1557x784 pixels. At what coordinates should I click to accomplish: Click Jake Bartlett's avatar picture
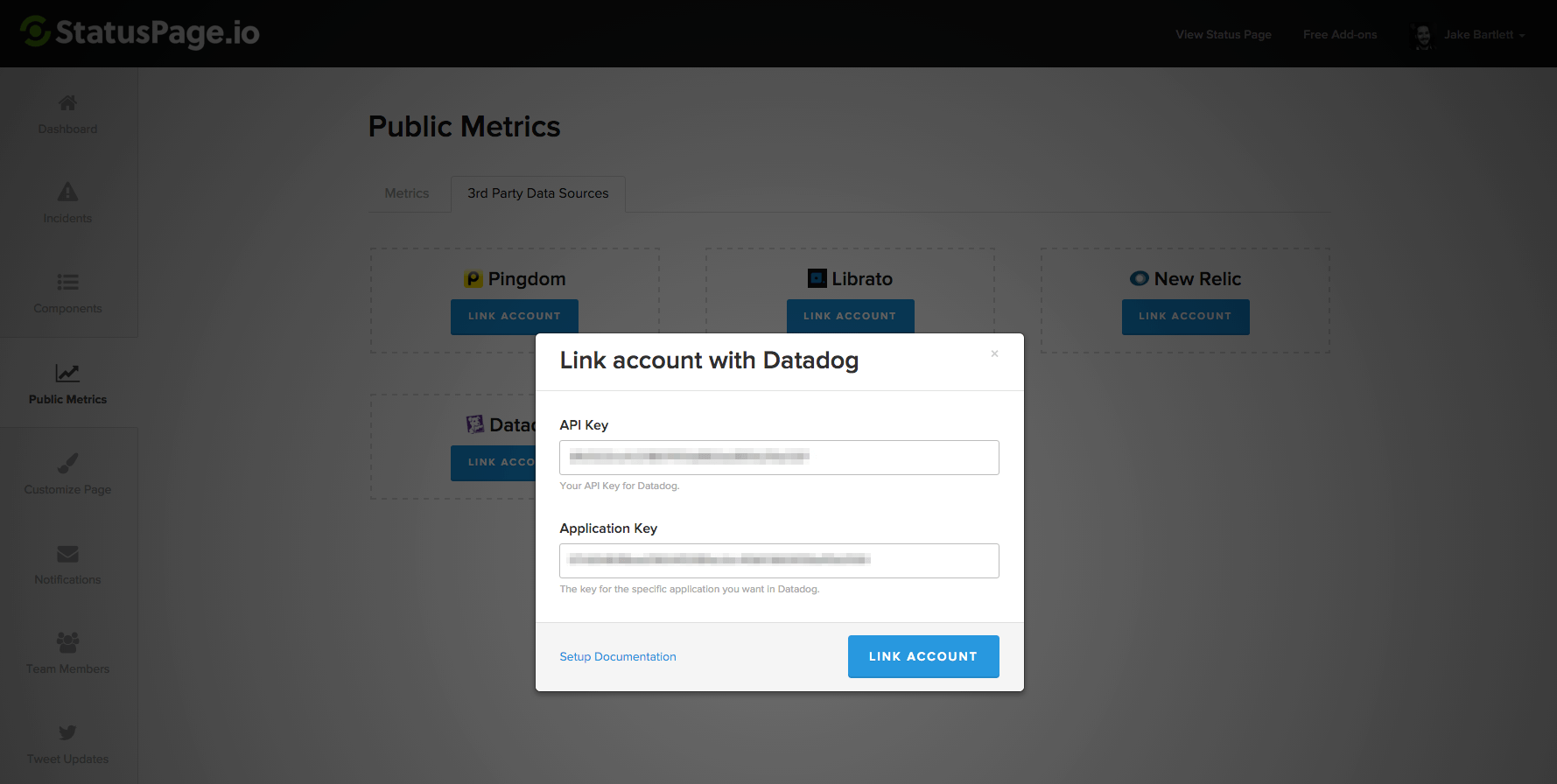coord(1423,35)
